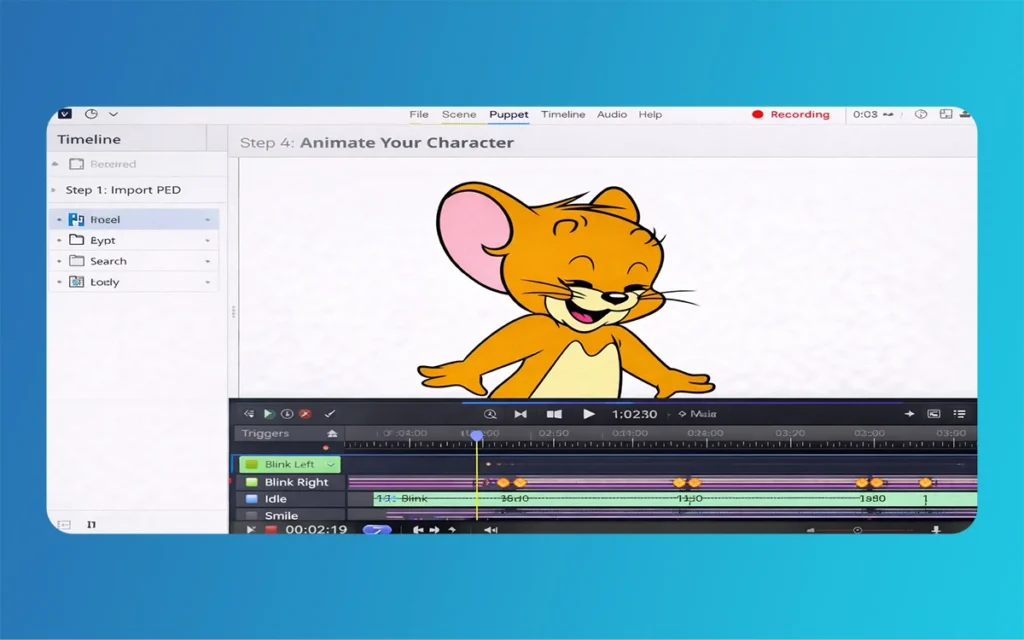Open the Audio menu
Viewport: 1024px width, 640px height.
[612, 115]
